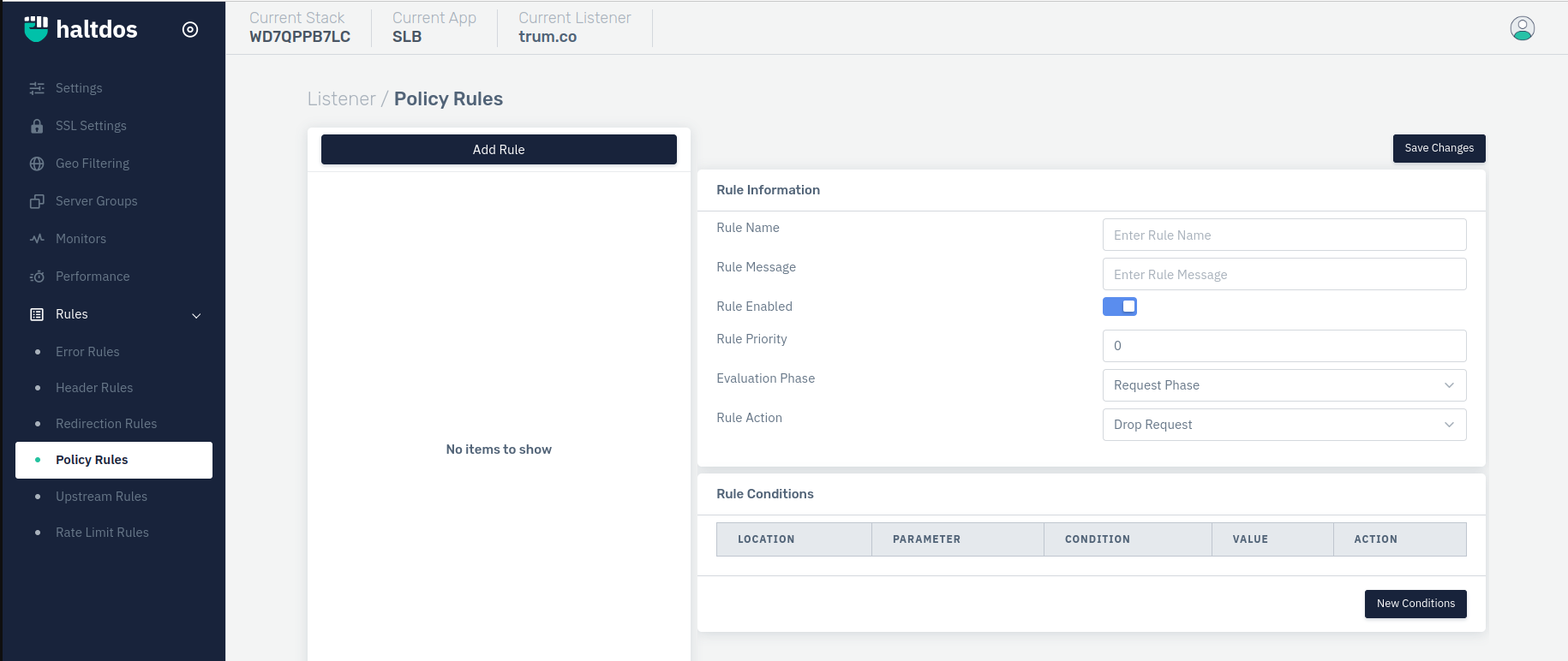The height and width of the screenshot is (661, 1568).
Task: Click the 'No items to show' text
Action: pyautogui.click(x=499, y=450)
